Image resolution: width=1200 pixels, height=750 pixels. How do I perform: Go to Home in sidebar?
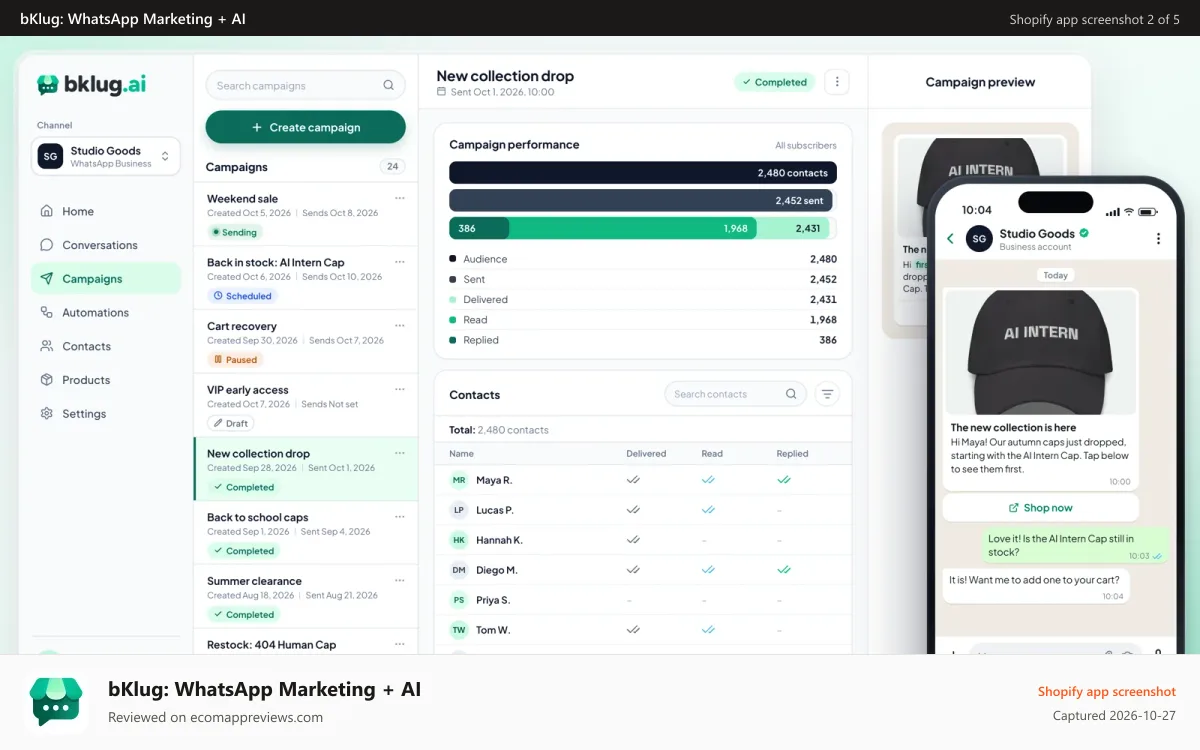pyautogui.click(x=106, y=211)
